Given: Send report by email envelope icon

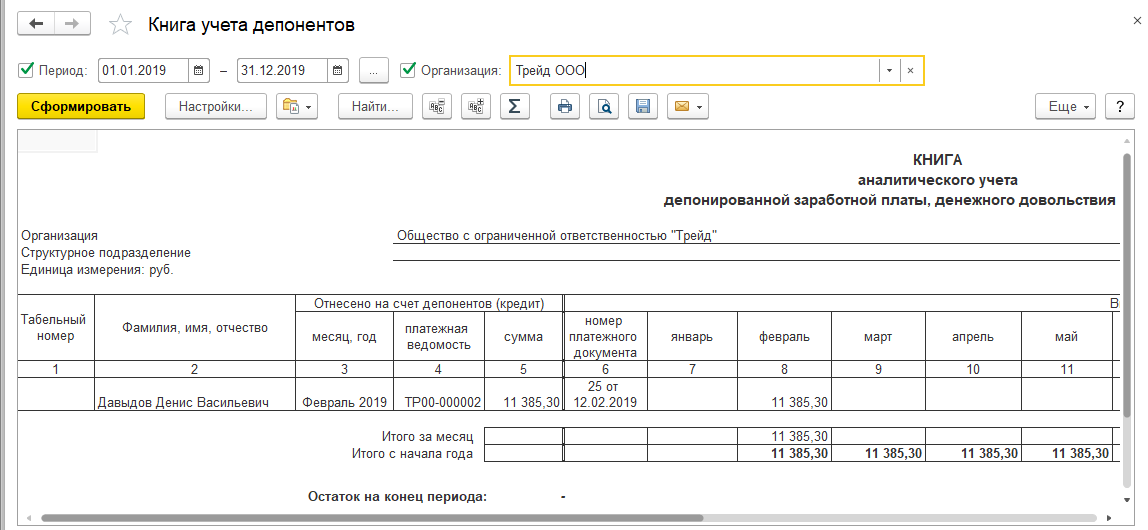Looking at the screenshot, I should coord(687,106).
